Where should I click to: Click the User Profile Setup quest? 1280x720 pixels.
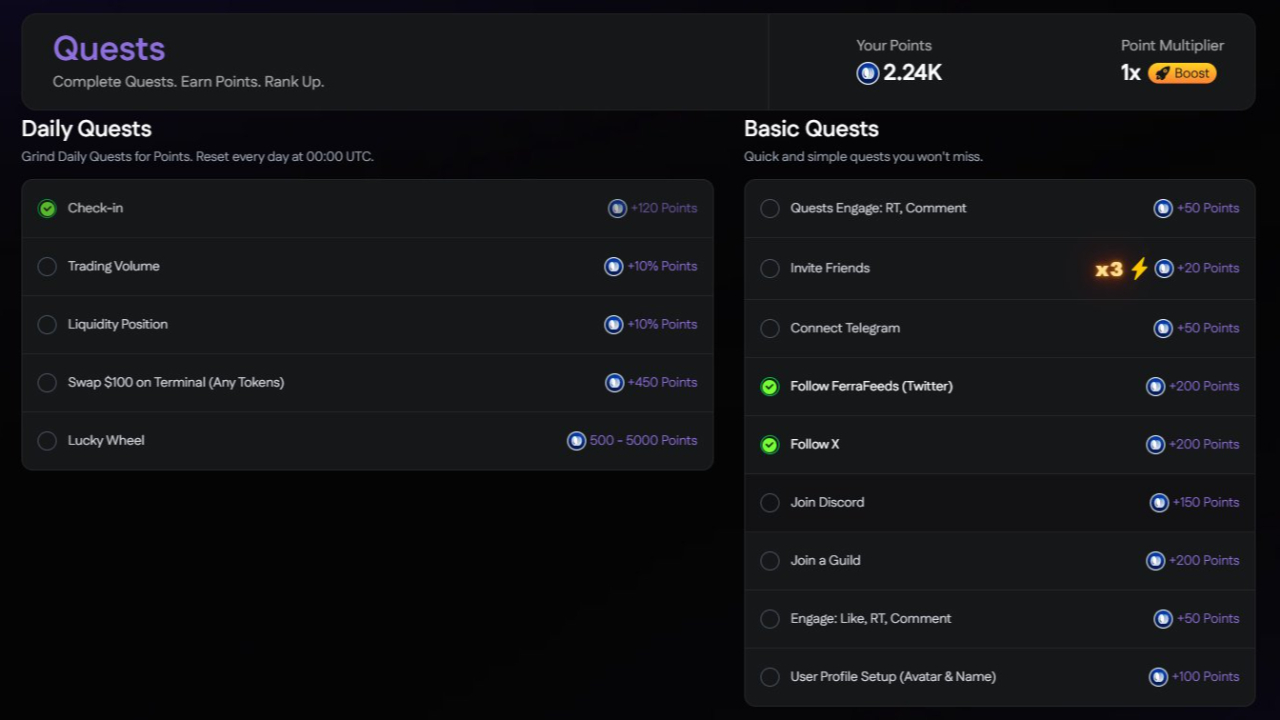893,676
